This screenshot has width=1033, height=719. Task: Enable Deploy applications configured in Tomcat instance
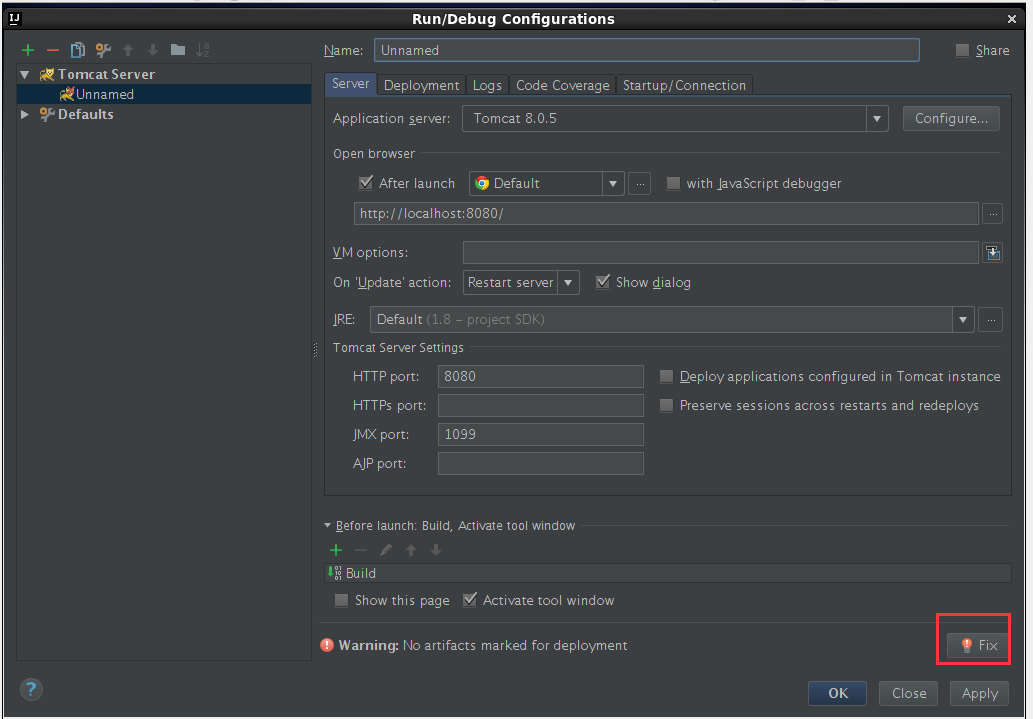click(667, 376)
